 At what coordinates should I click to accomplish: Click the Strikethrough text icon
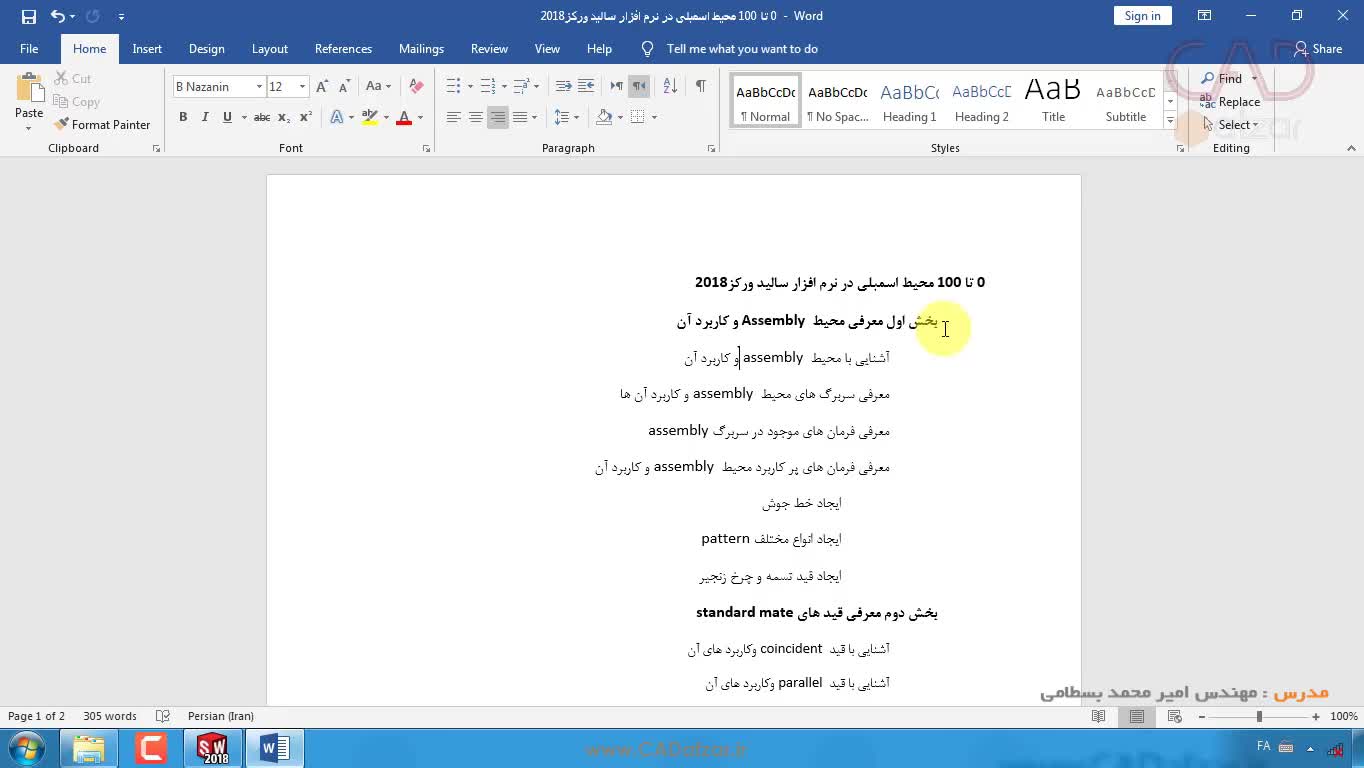261,118
